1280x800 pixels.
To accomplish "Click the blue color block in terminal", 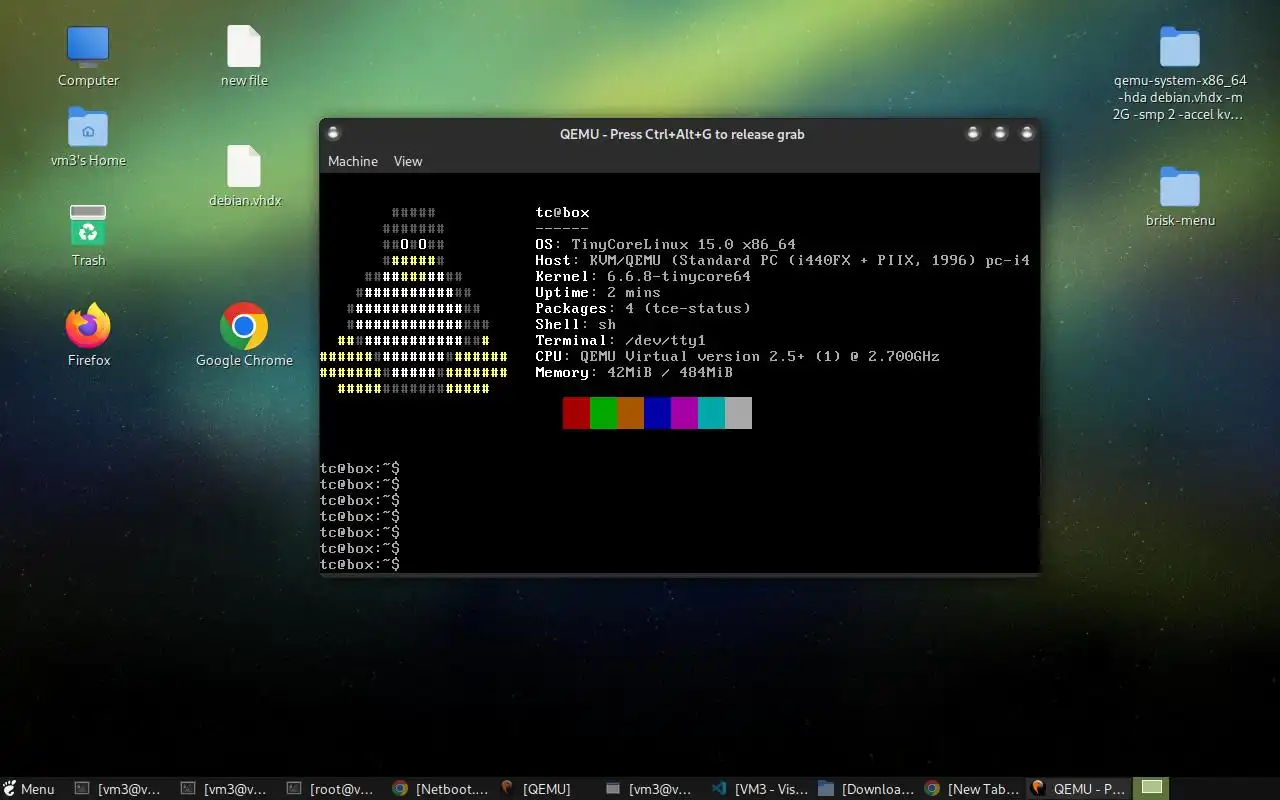I will pos(657,413).
